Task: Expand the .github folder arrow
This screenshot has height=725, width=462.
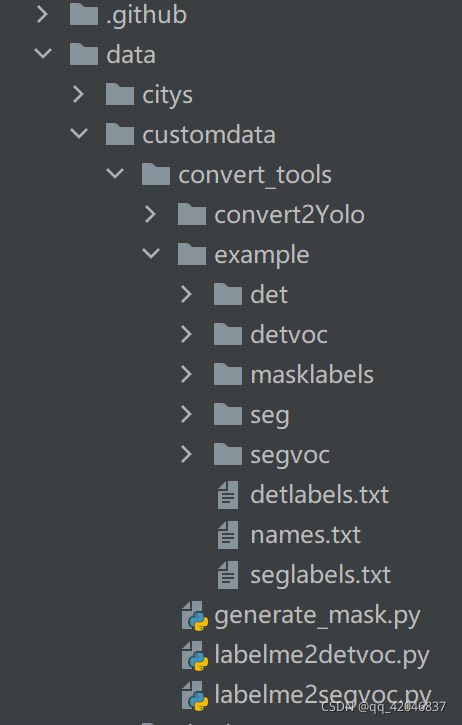Action: tap(42, 14)
